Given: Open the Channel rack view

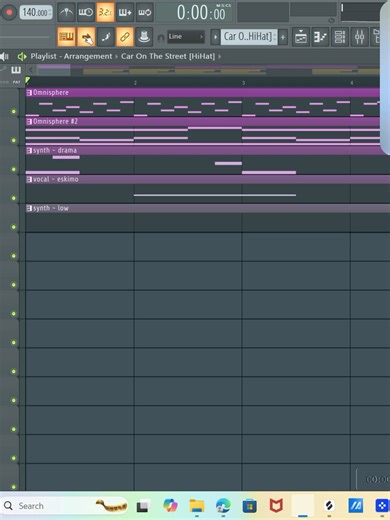Looking at the screenshot, I should (340, 37).
